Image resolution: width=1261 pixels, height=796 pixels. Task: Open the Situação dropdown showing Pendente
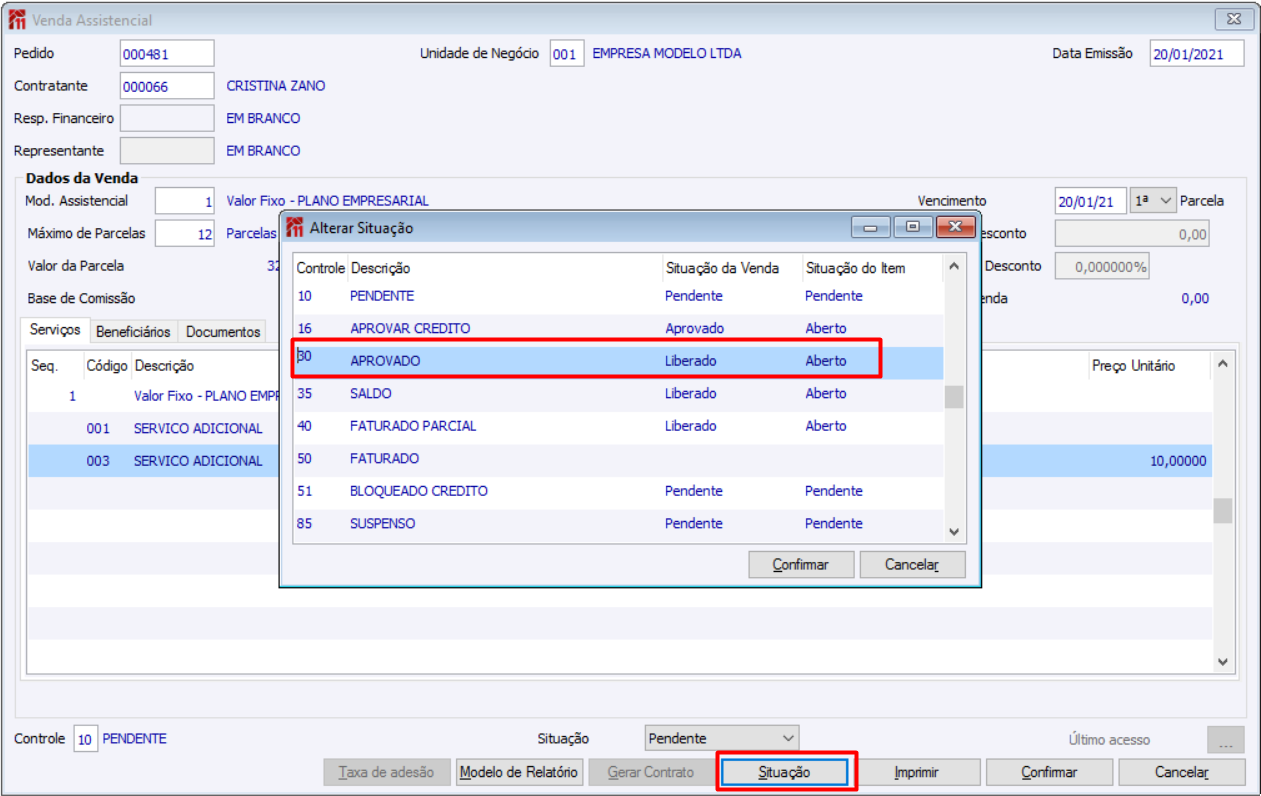(722, 739)
